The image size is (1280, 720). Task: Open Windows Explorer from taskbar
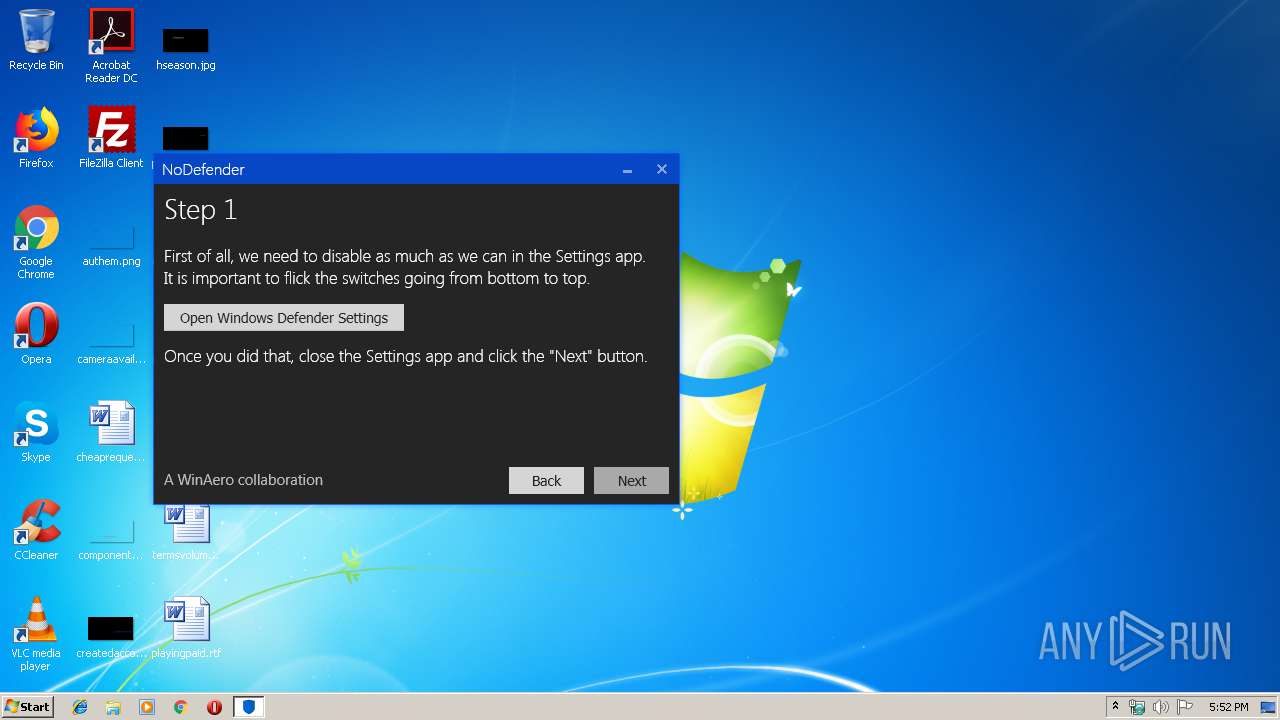113,707
